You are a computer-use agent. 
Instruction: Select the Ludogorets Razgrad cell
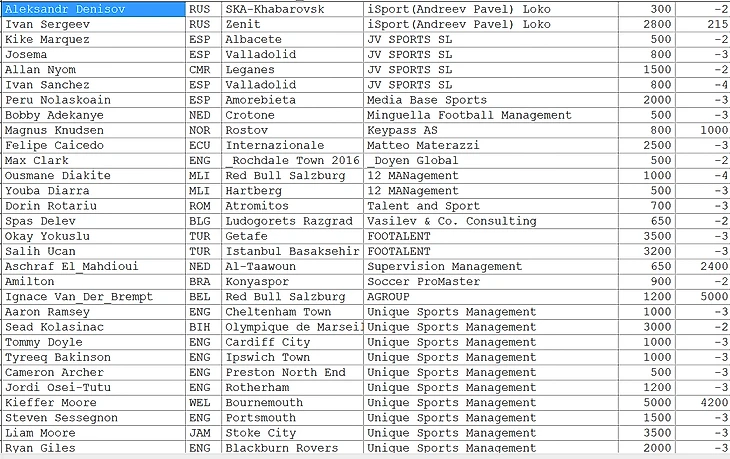click(292, 221)
